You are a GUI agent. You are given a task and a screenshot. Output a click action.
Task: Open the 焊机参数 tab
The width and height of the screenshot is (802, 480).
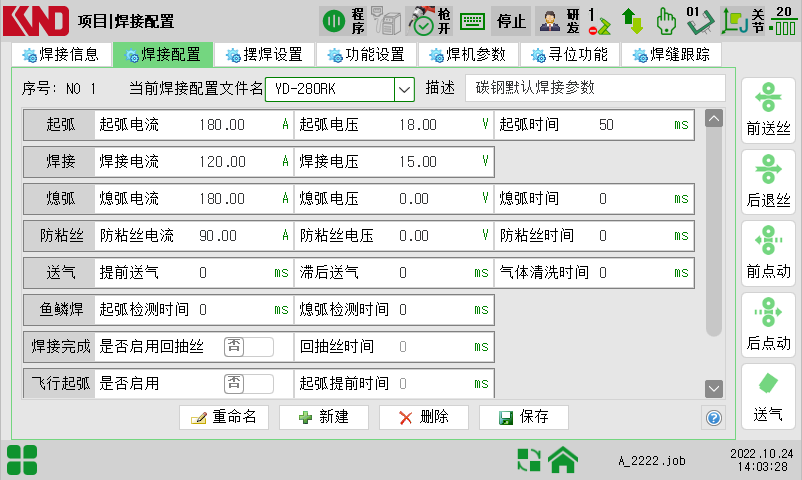click(468, 55)
